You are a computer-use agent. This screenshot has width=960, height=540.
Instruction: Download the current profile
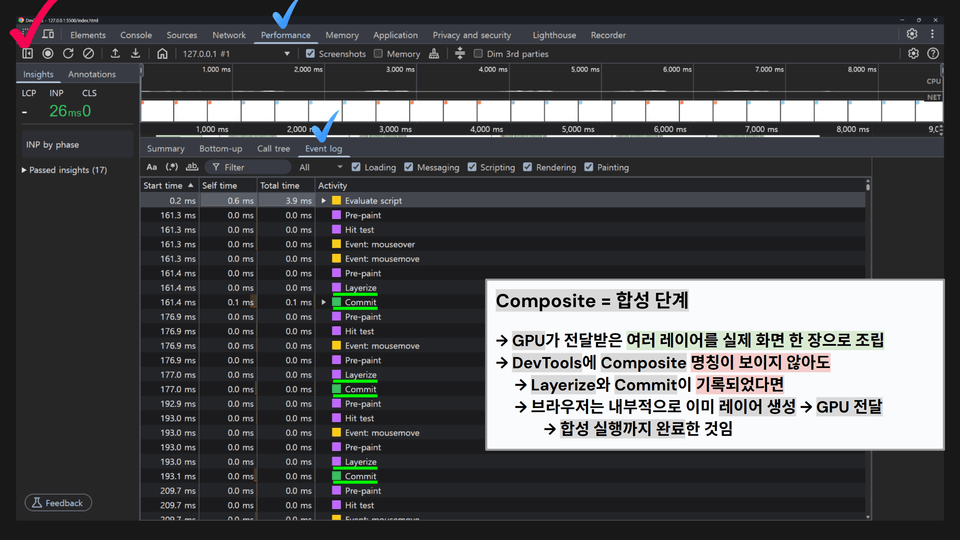pos(135,54)
